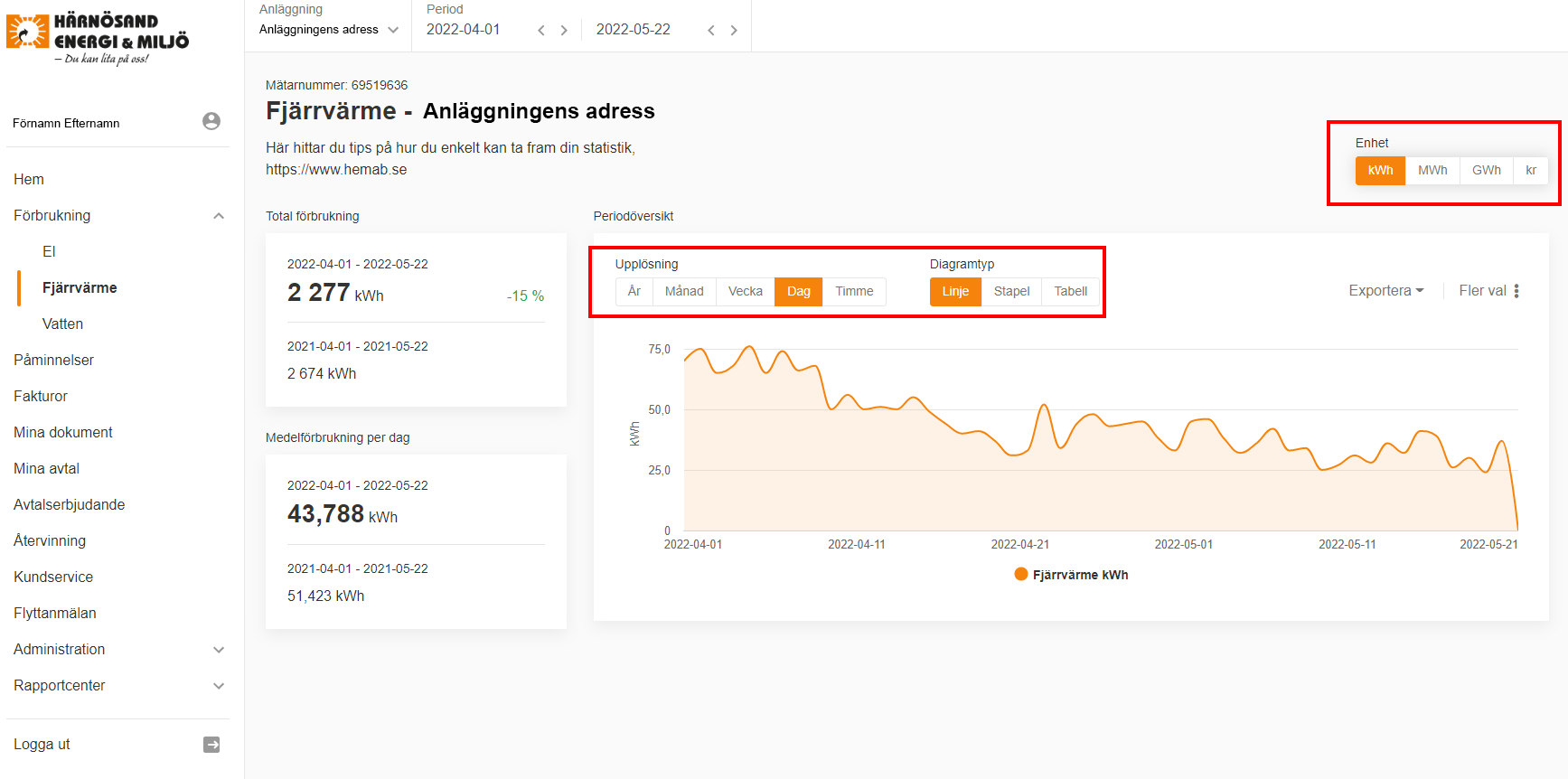Image resolution: width=1568 pixels, height=779 pixels.
Task: Show the data as Tabell
Action: [x=1070, y=291]
